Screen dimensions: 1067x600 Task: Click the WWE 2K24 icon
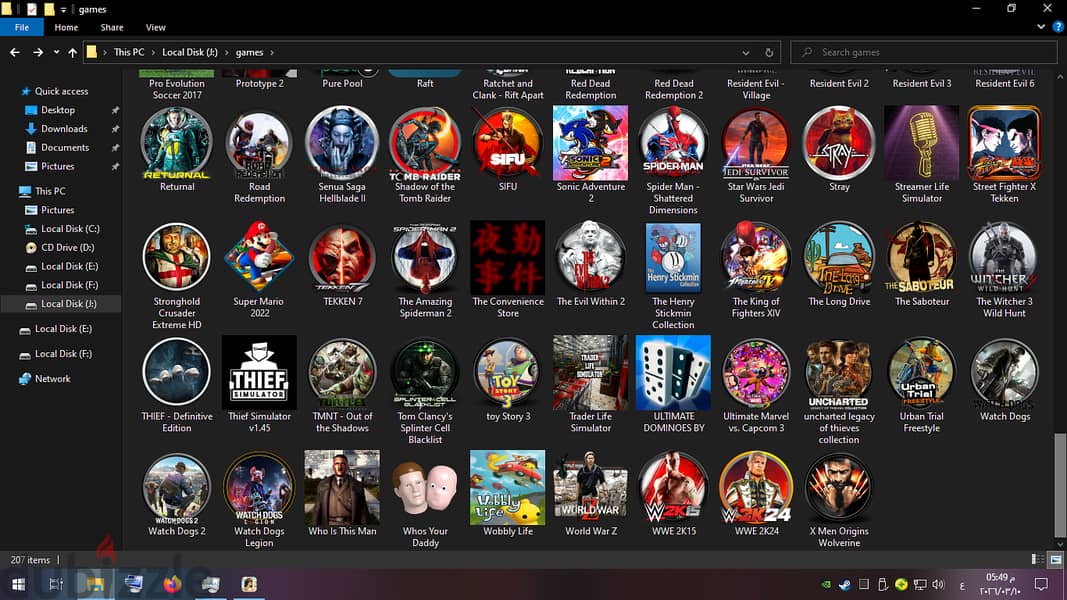(756, 487)
